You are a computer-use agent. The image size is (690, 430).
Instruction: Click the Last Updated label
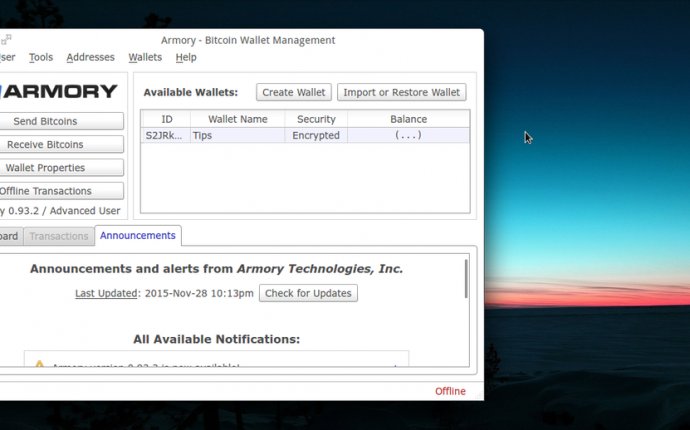coord(106,293)
